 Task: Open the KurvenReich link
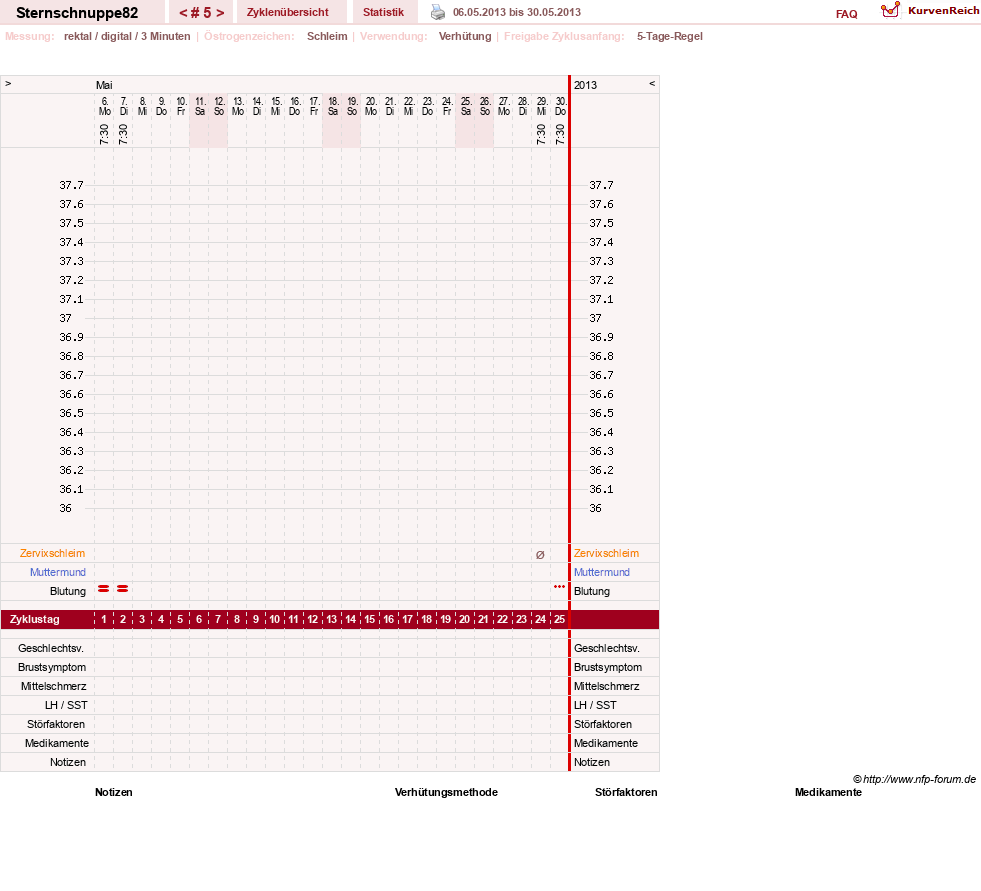pos(943,11)
